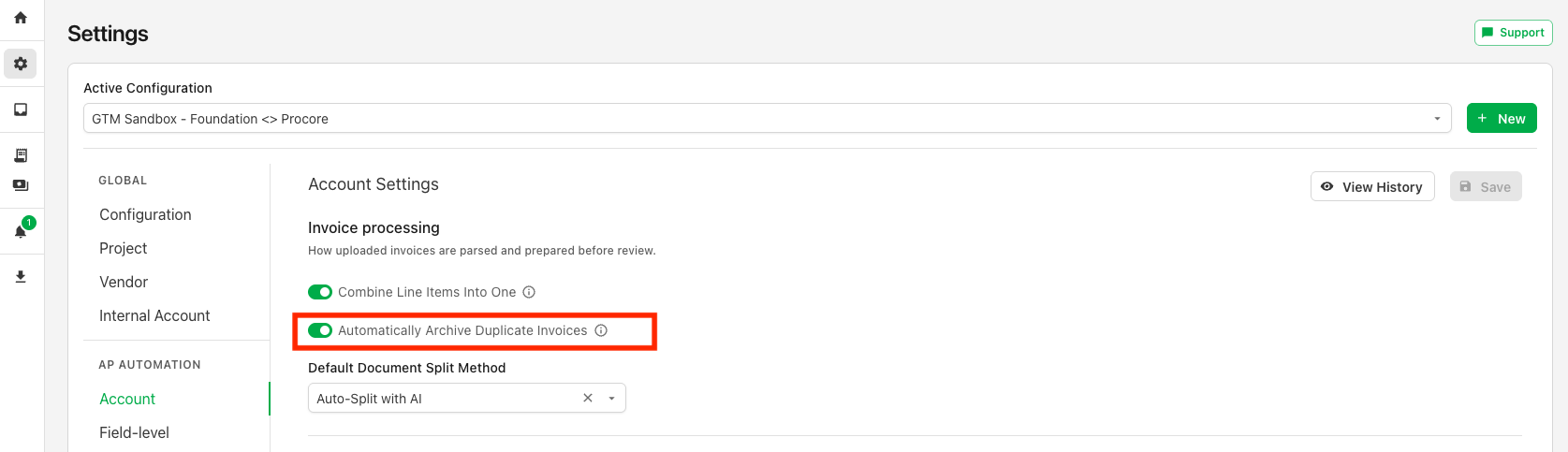This screenshot has height=452, width=1568.
Task: Click the GTM Sandbox configuration field
Action: (x=767, y=119)
